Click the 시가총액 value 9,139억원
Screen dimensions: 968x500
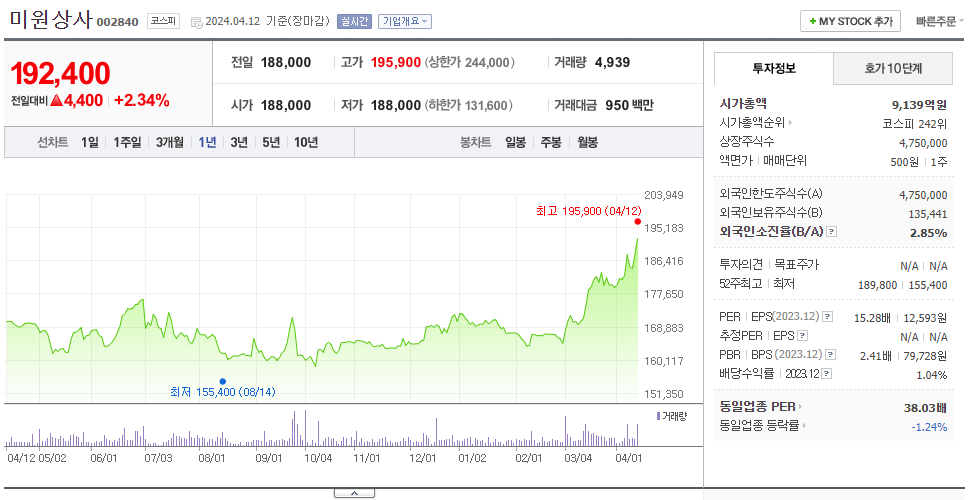(x=919, y=104)
